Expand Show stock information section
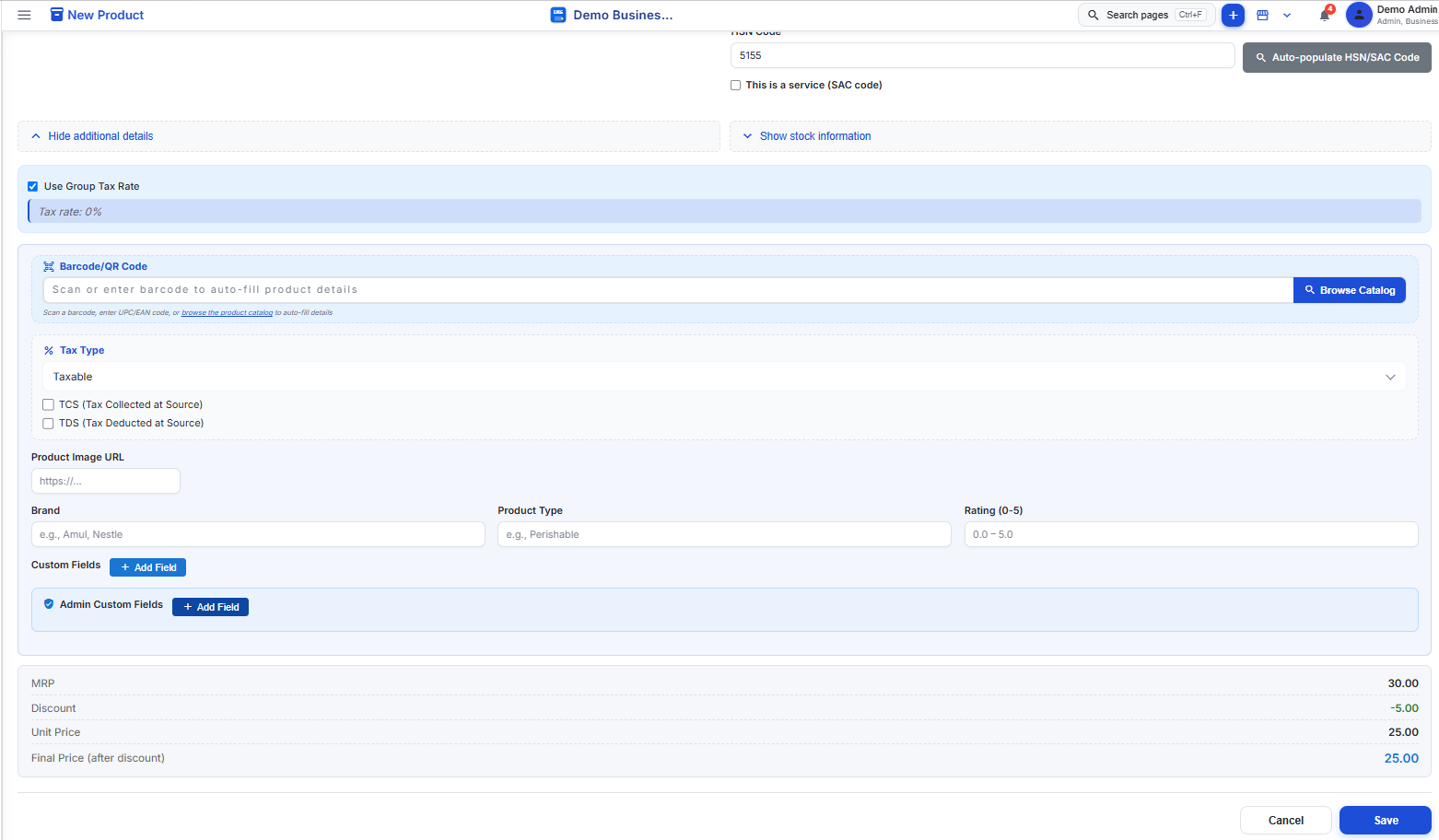 [1081, 136]
